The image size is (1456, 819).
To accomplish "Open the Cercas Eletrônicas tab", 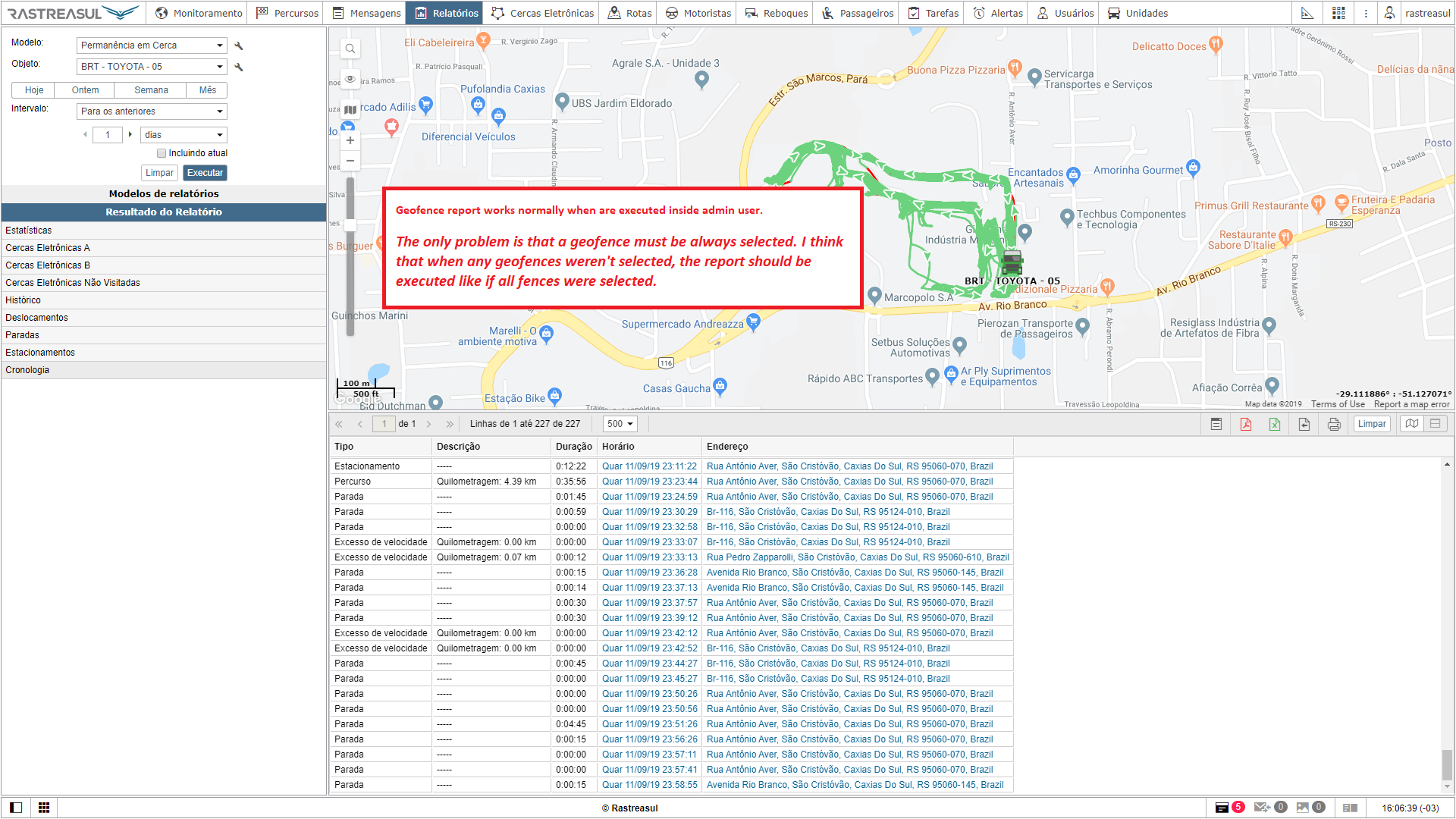I will (543, 13).
